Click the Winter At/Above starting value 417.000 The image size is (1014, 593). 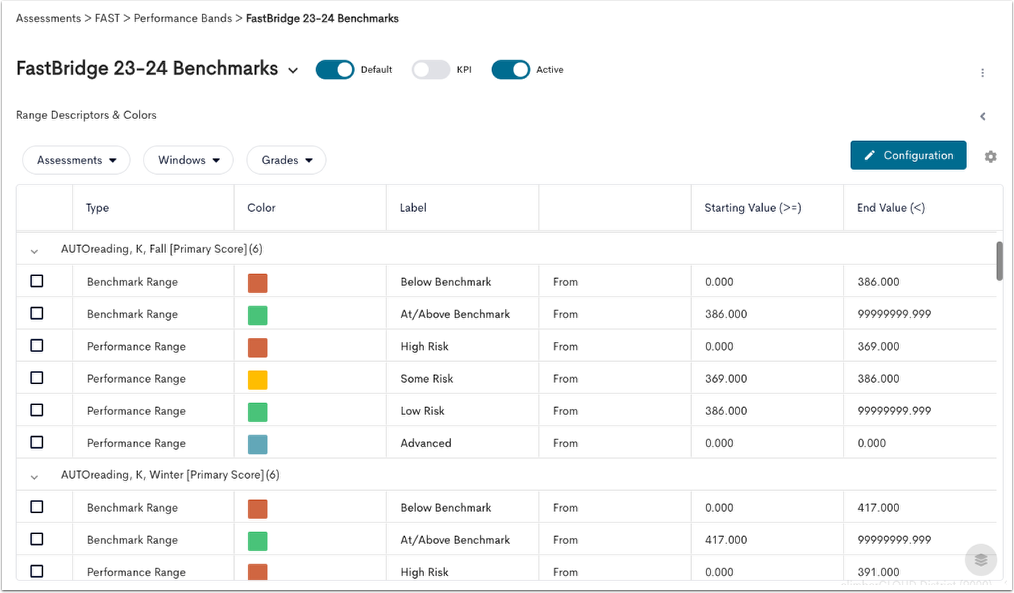[726, 541]
